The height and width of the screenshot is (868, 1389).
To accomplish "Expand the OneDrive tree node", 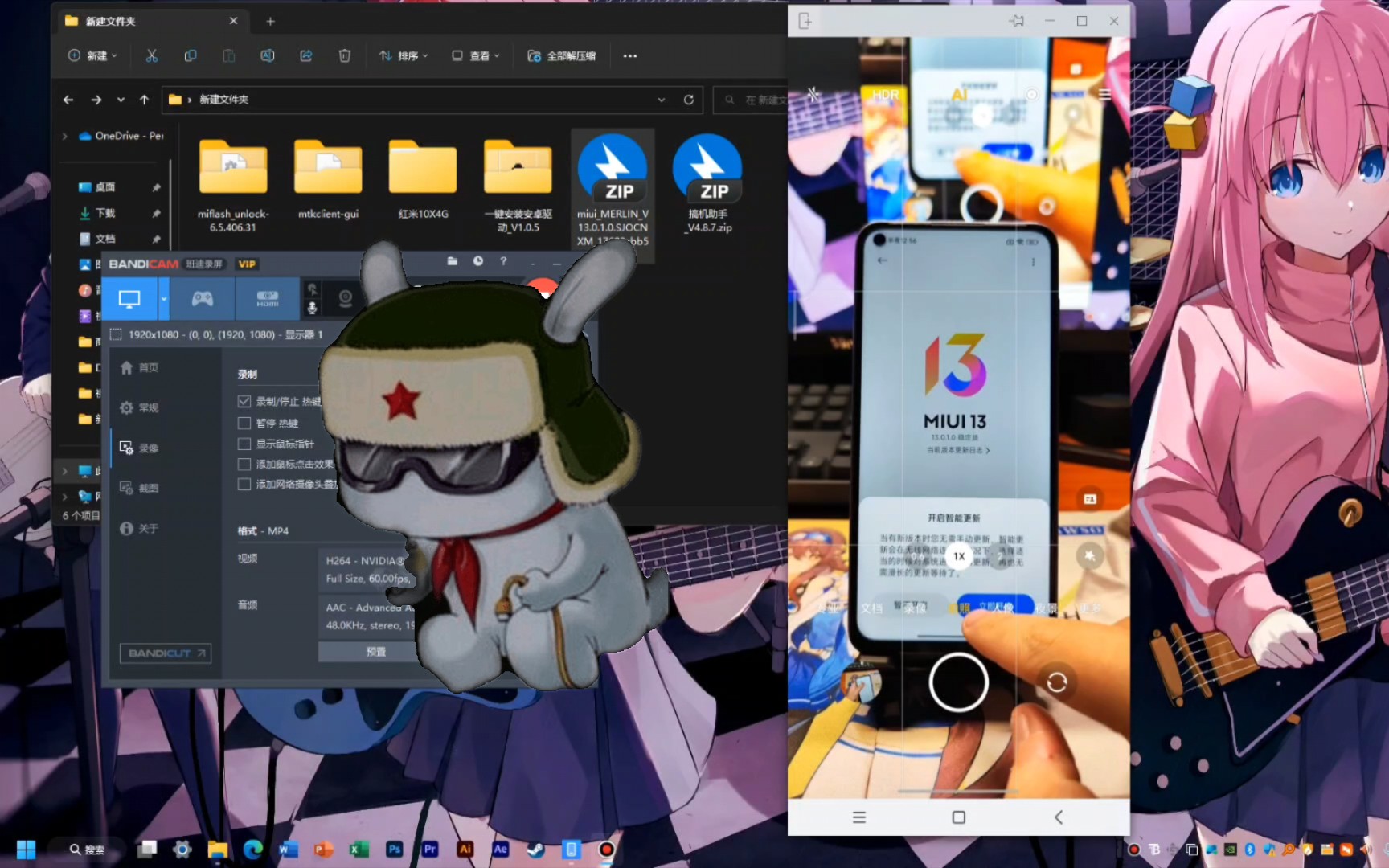I will pyautogui.click(x=64, y=136).
